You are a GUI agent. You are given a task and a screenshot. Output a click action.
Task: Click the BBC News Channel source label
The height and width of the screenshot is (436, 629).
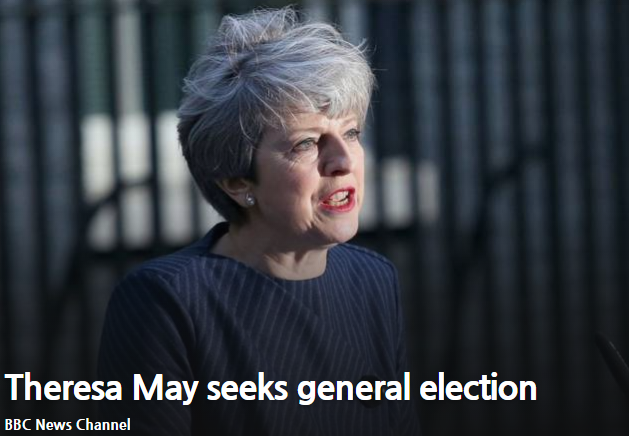point(67,424)
